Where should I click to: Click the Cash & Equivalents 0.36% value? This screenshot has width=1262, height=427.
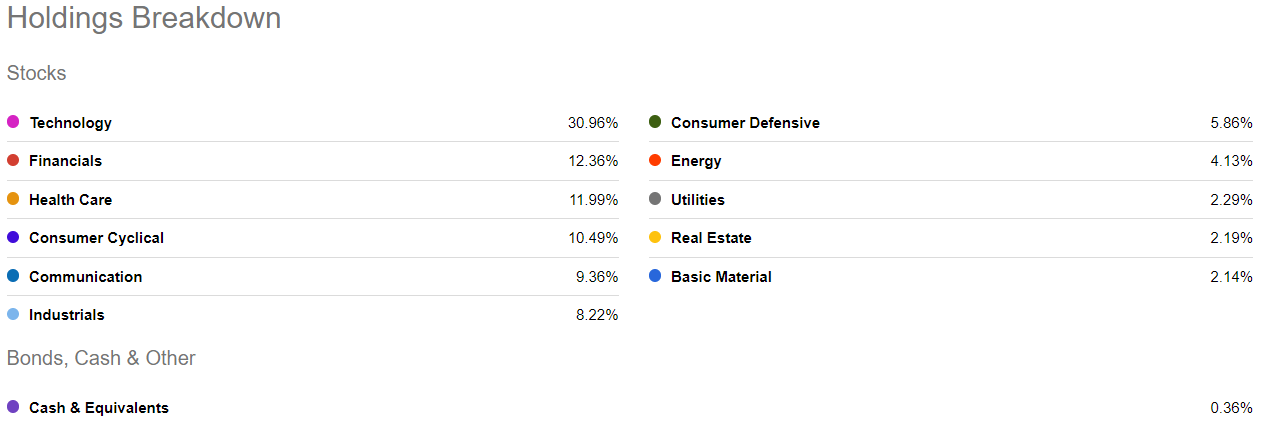coord(1231,408)
